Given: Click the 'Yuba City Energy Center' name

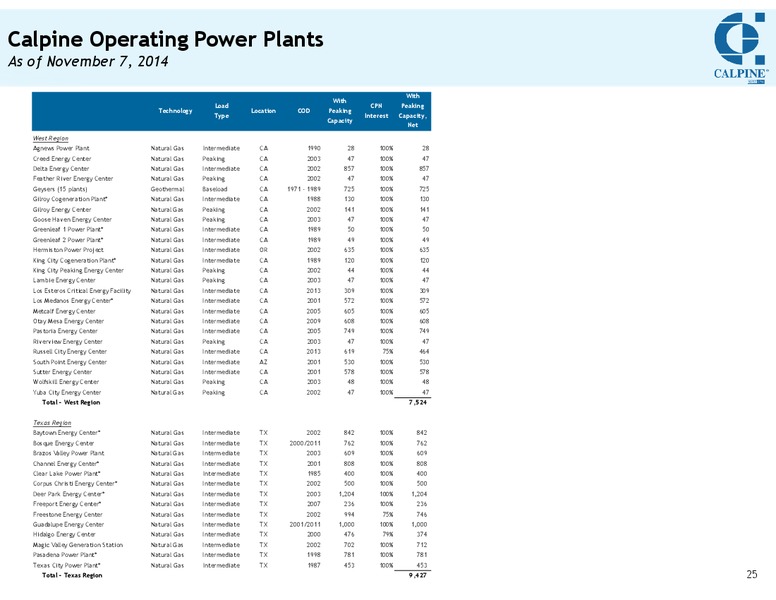Looking at the screenshot, I should (x=67, y=393).
